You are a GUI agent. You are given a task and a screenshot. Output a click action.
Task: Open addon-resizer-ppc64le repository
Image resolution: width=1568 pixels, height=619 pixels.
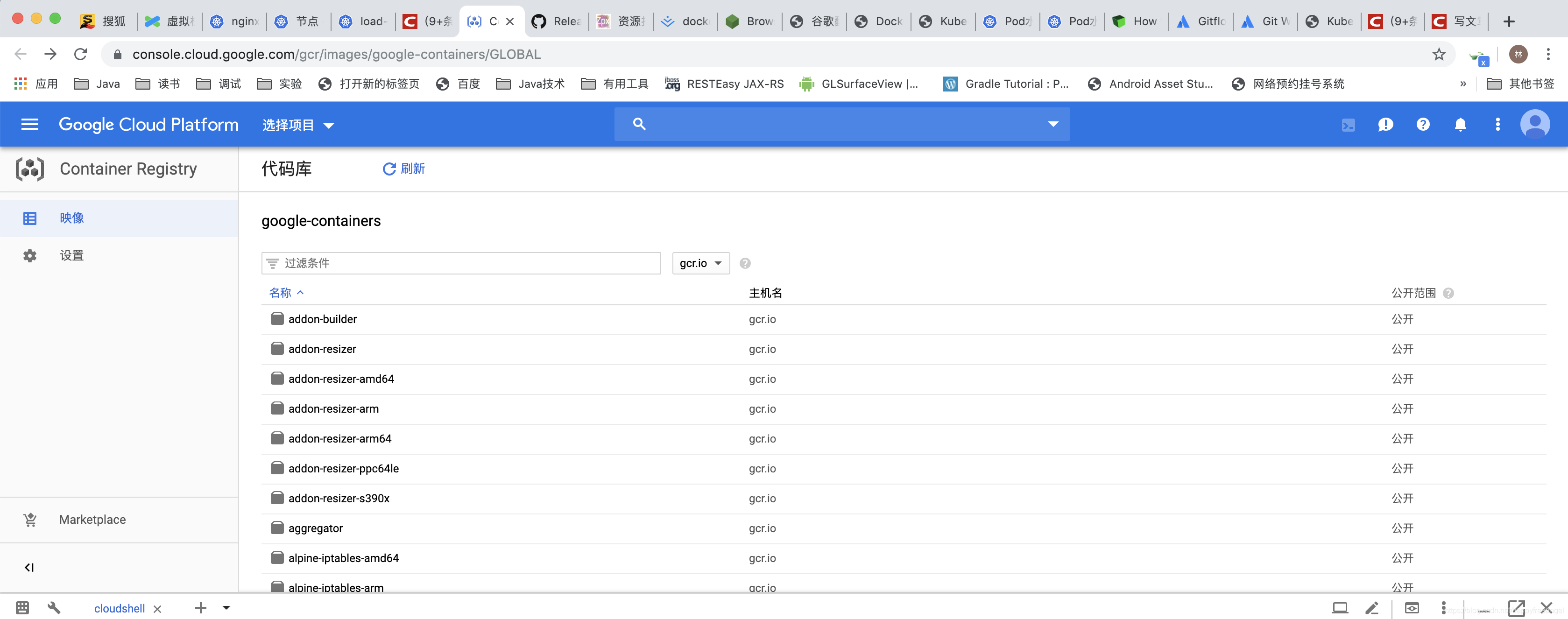click(343, 469)
